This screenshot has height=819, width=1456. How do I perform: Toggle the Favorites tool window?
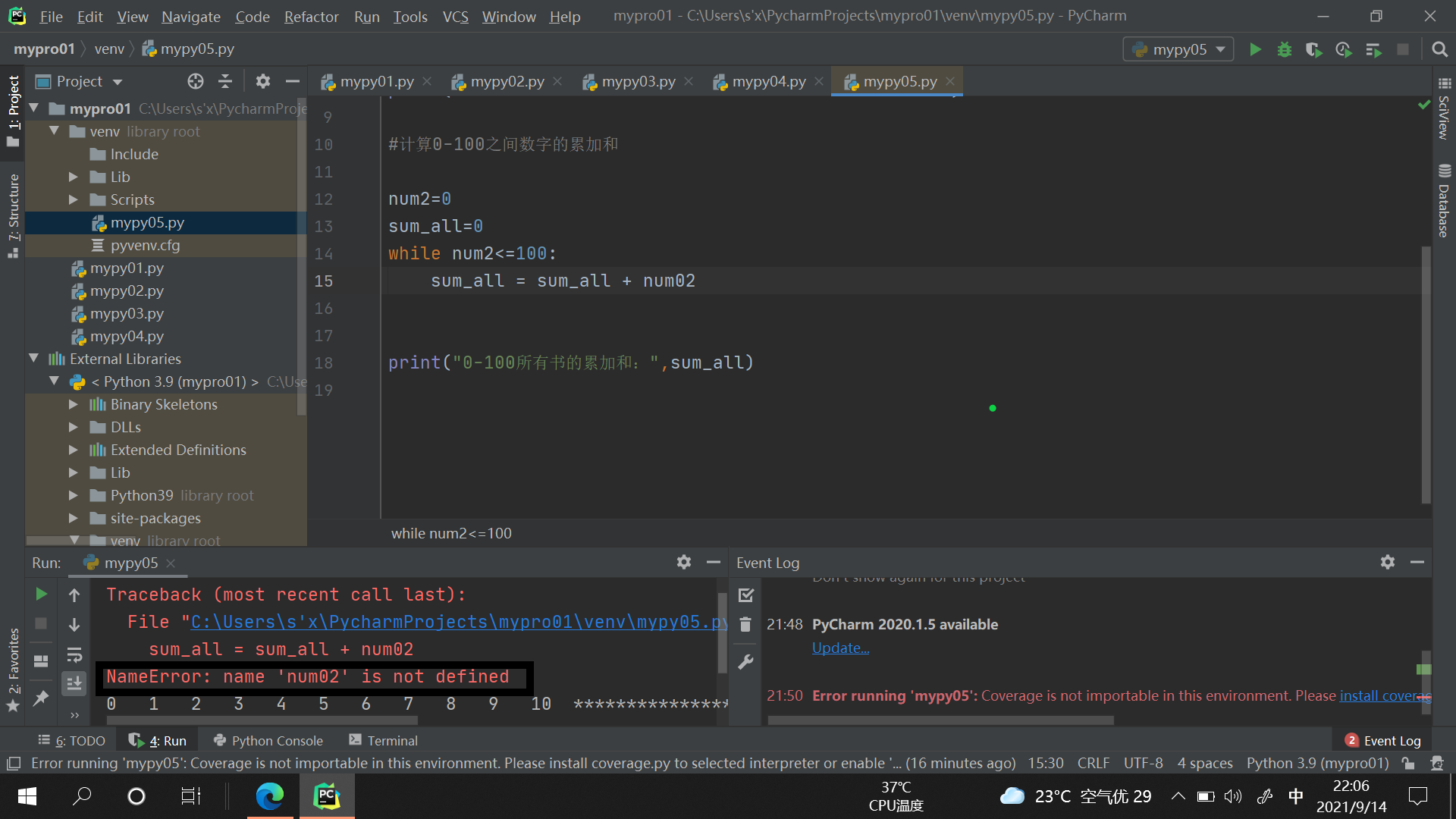[13, 671]
